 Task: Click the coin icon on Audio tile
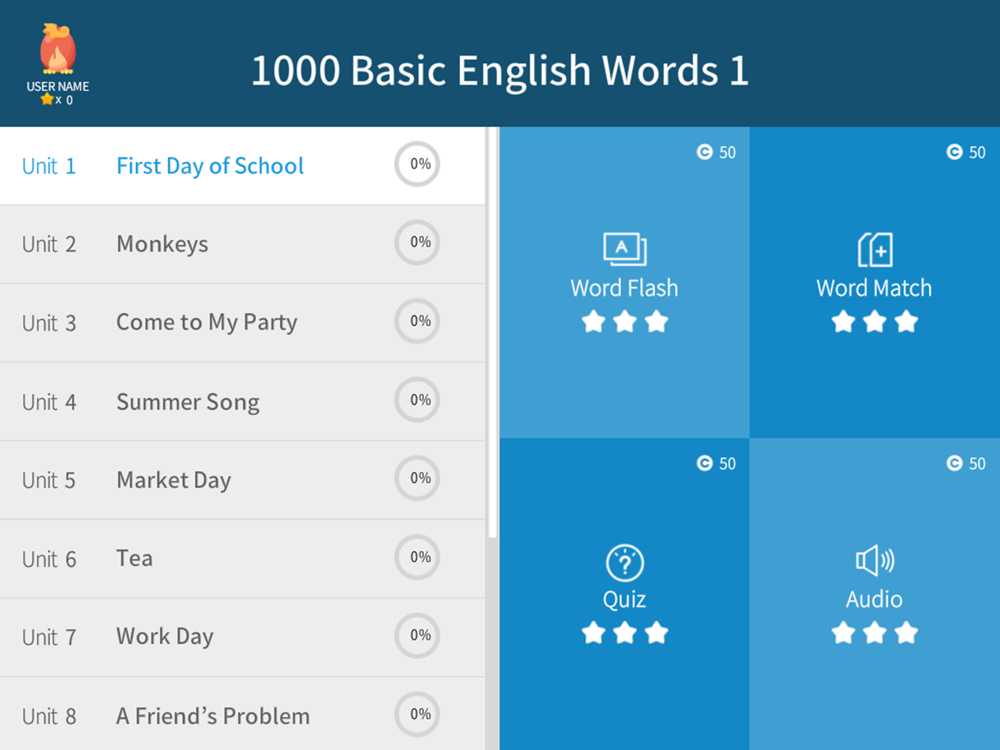[954, 464]
